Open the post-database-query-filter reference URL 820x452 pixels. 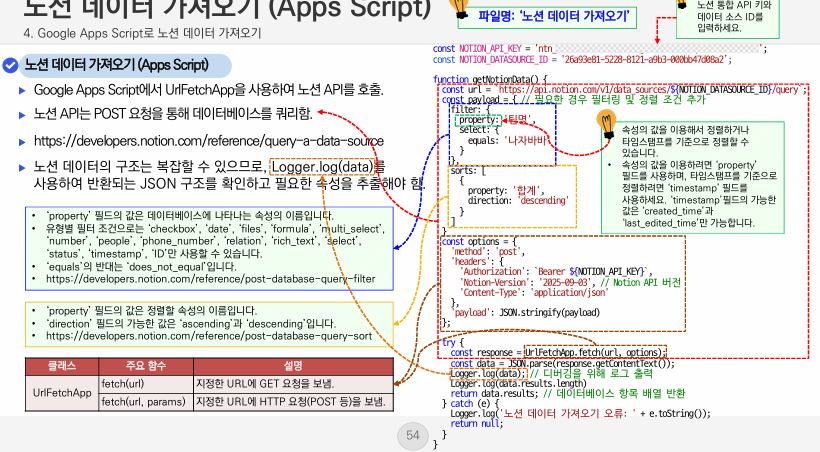click(211, 279)
